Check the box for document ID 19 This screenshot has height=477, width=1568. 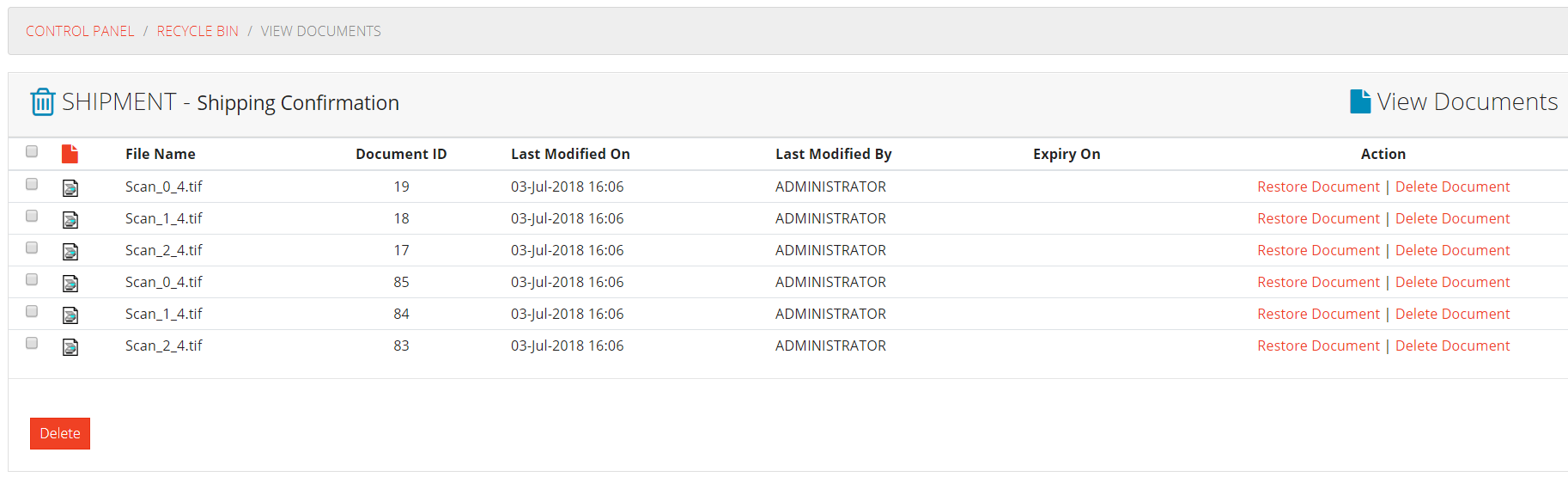pyautogui.click(x=32, y=184)
